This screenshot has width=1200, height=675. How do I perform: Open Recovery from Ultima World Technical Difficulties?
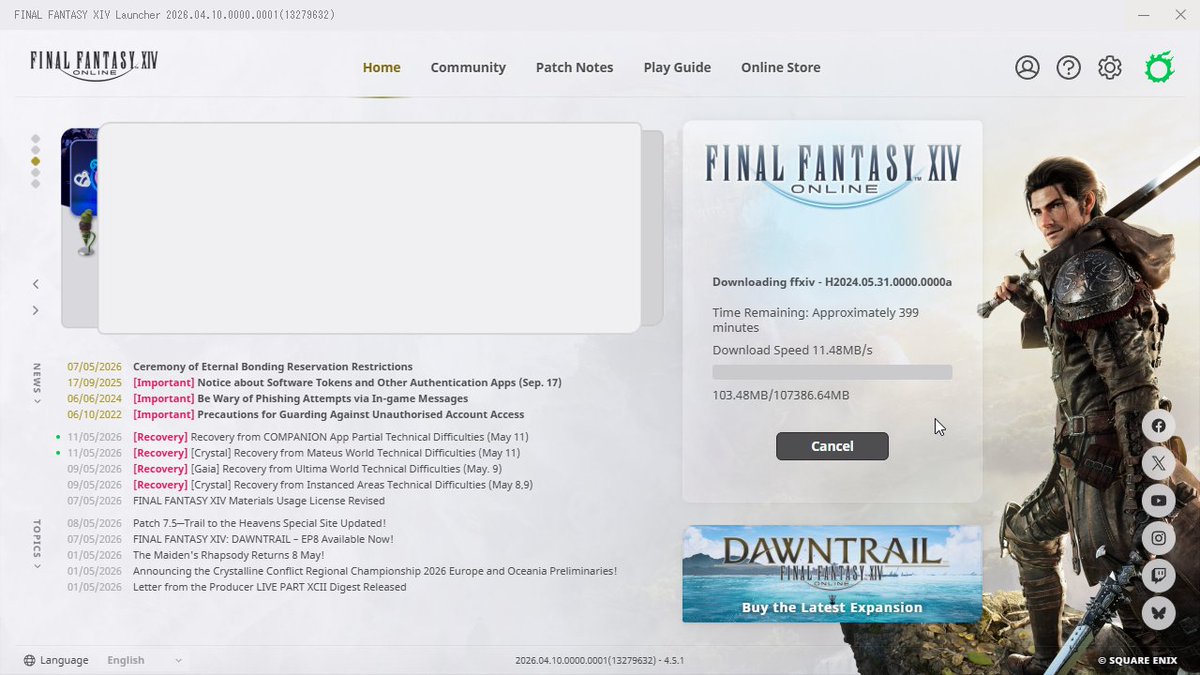317,469
